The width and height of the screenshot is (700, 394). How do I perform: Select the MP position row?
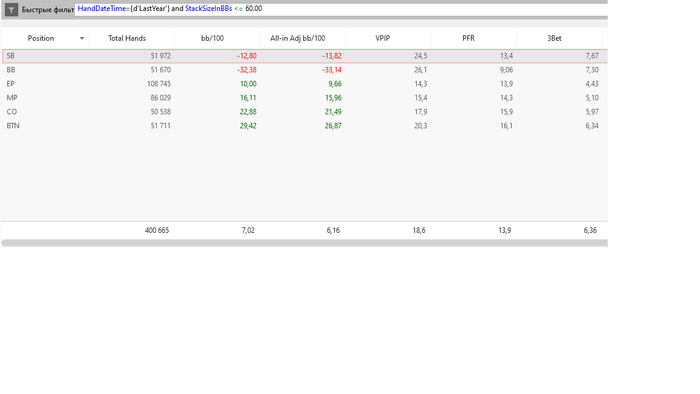coord(304,98)
